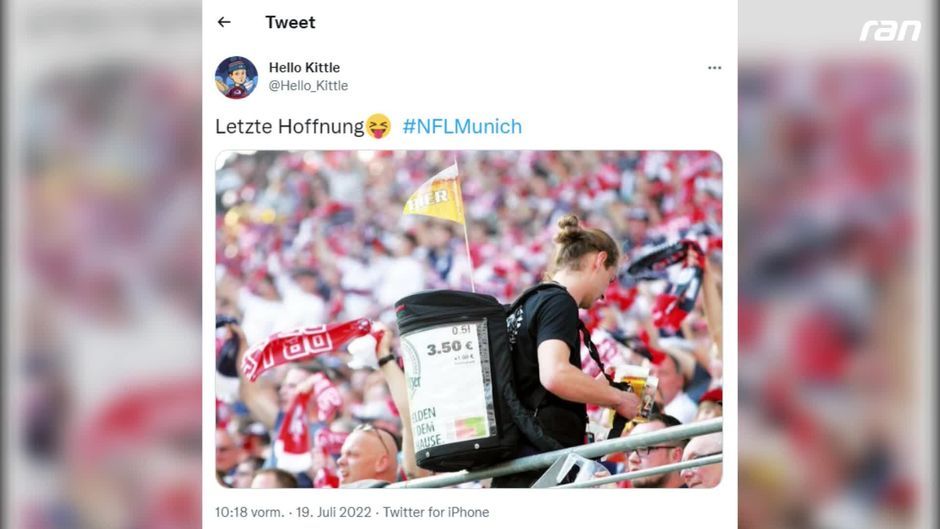Click the 10:18 vorm. timestamp
Image resolution: width=940 pixels, height=529 pixels.
(x=249, y=512)
